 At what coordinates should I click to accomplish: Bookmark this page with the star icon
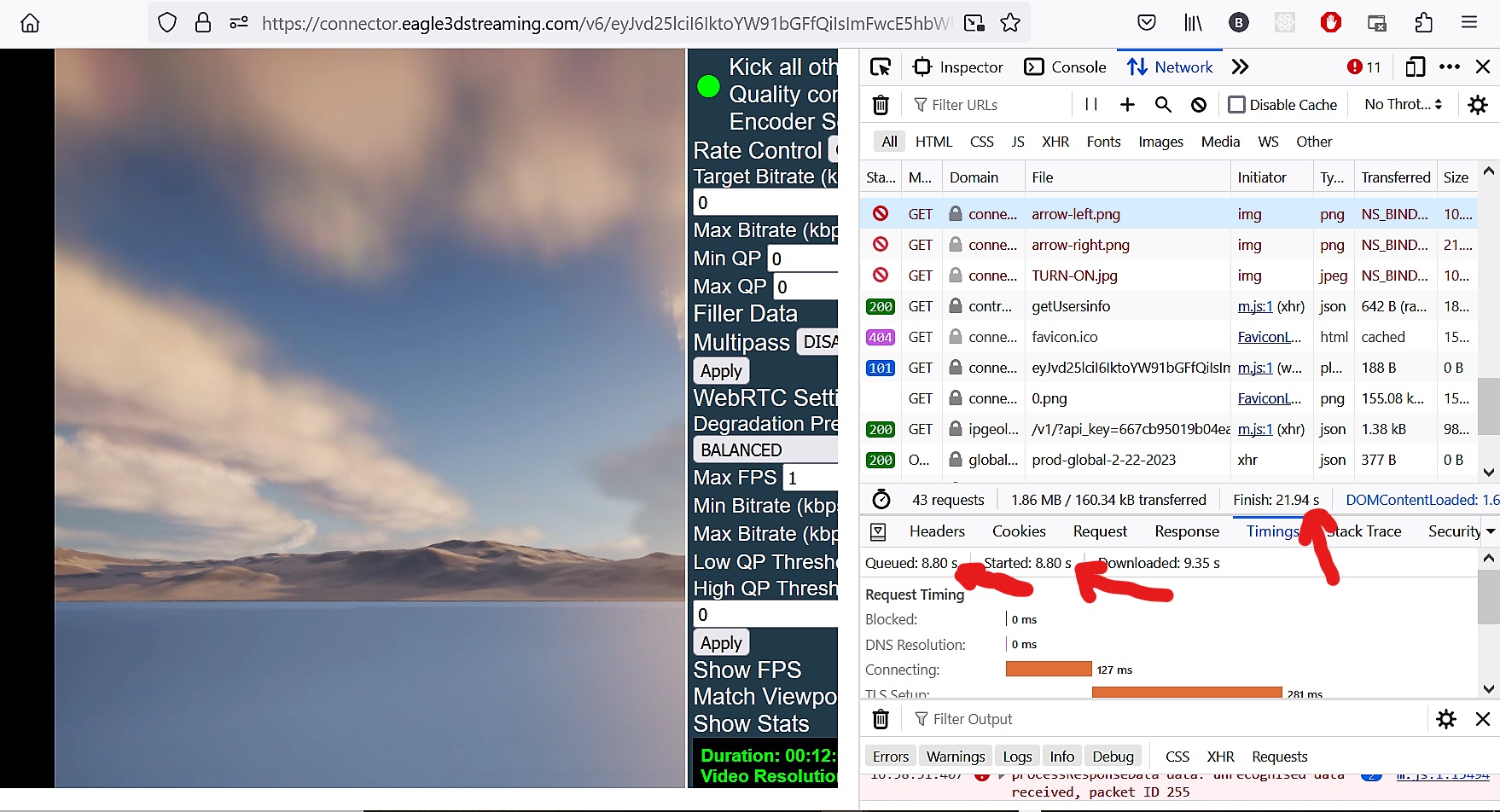[1010, 23]
